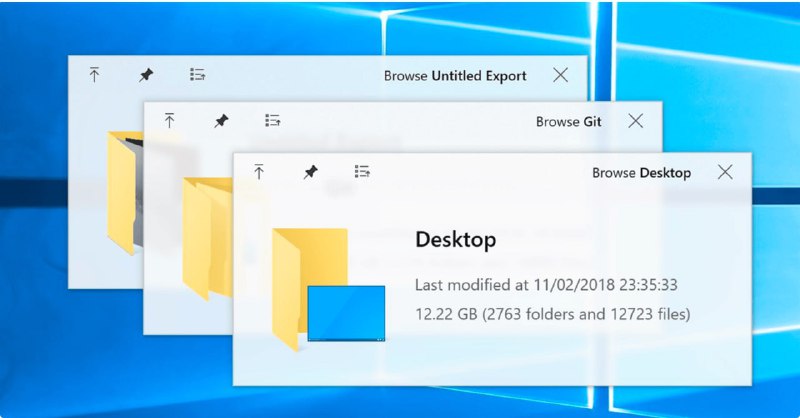Click the Browse Git title text
This screenshot has height=418, width=800.
click(x=571, y=122)
